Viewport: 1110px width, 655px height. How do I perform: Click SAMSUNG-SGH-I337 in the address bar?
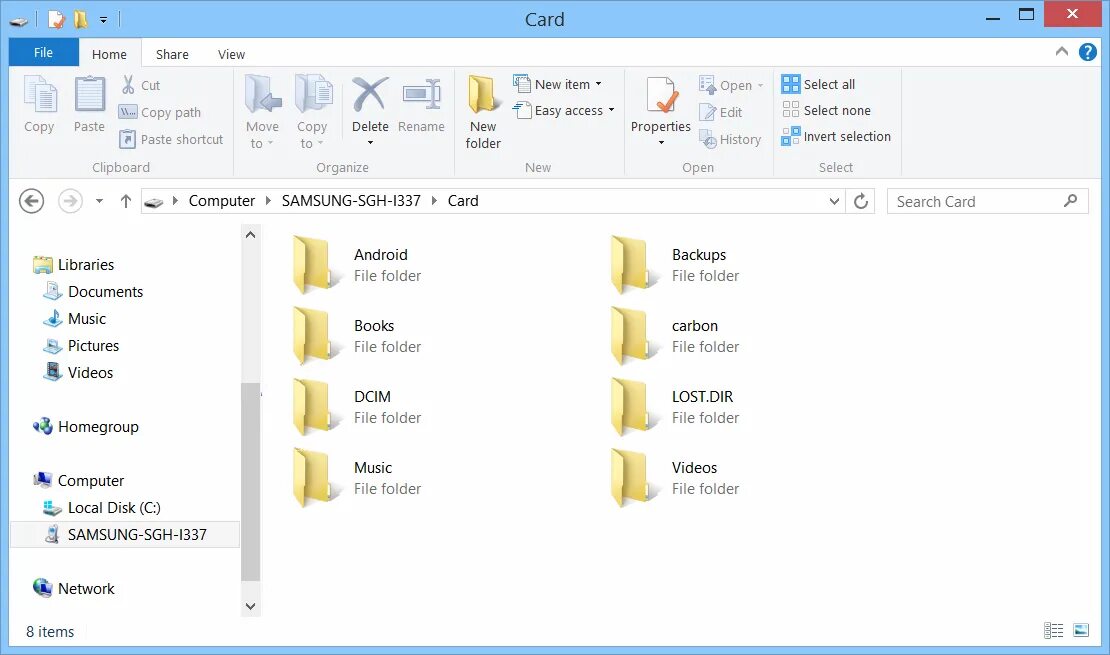pyautogui.click(x=351, y=201)
